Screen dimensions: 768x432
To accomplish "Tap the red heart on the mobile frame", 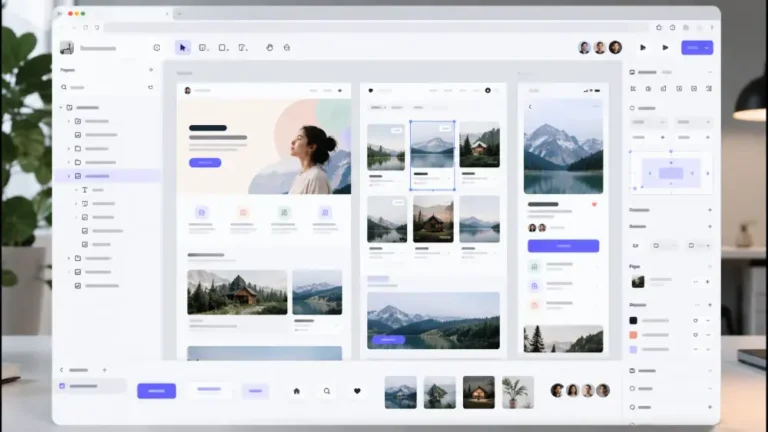I will pos(594,204).
